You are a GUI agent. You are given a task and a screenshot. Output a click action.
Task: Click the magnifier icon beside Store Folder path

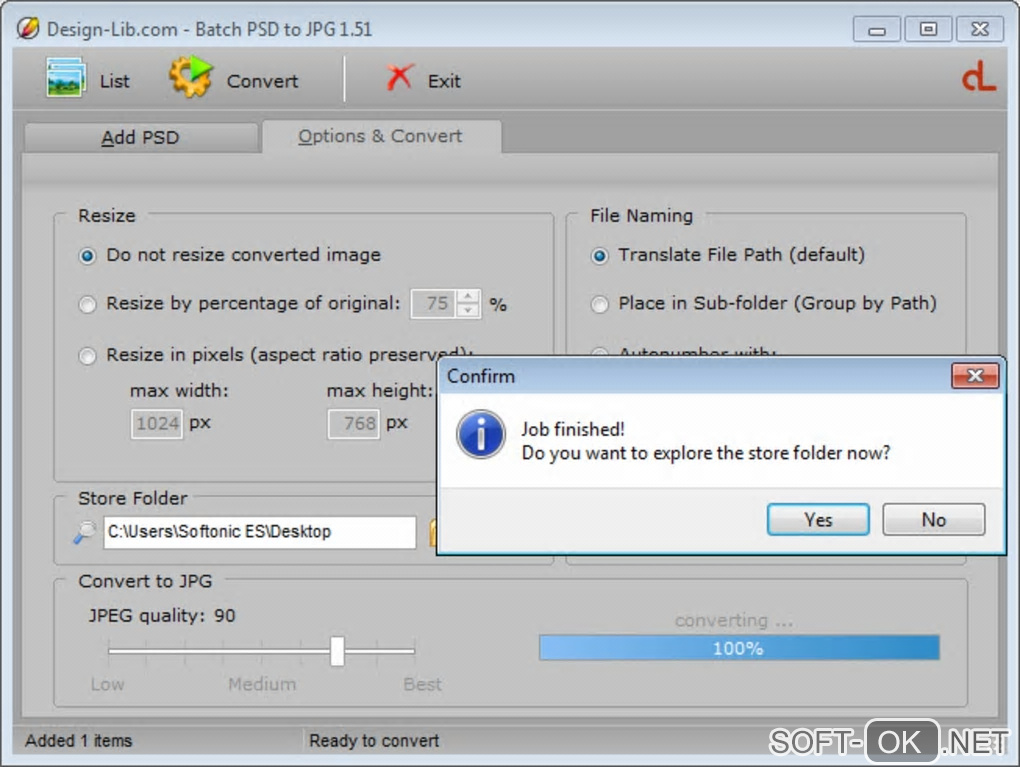pyautogui.click(x=85, y=532)
